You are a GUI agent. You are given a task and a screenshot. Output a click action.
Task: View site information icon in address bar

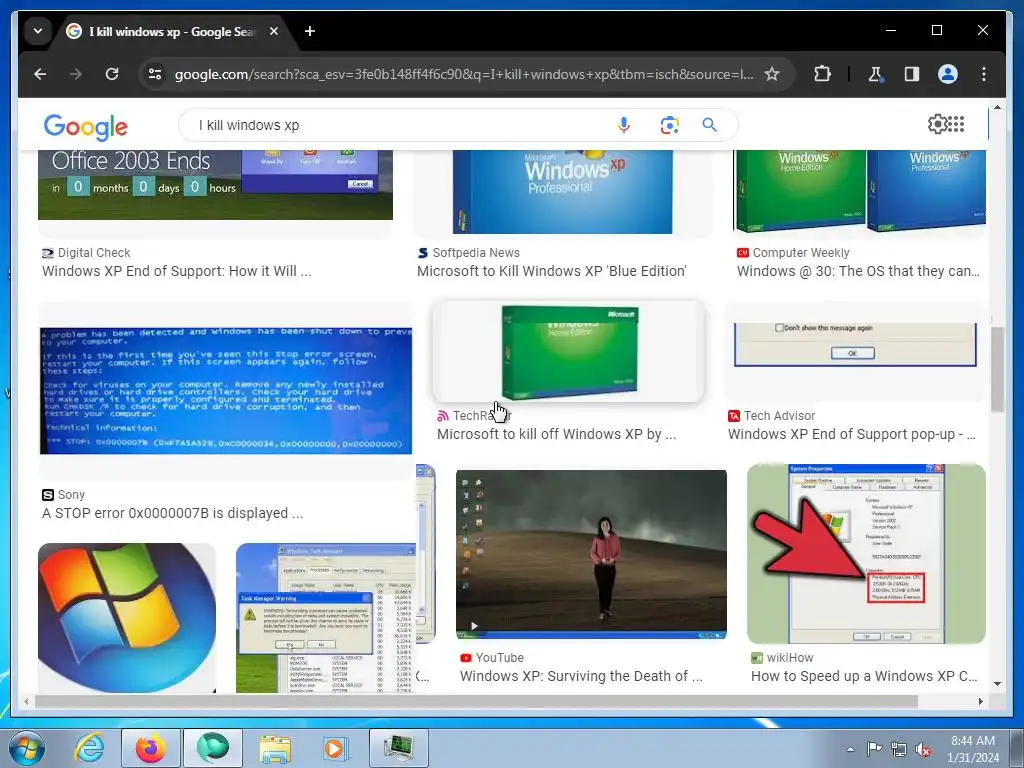[155, 74]
